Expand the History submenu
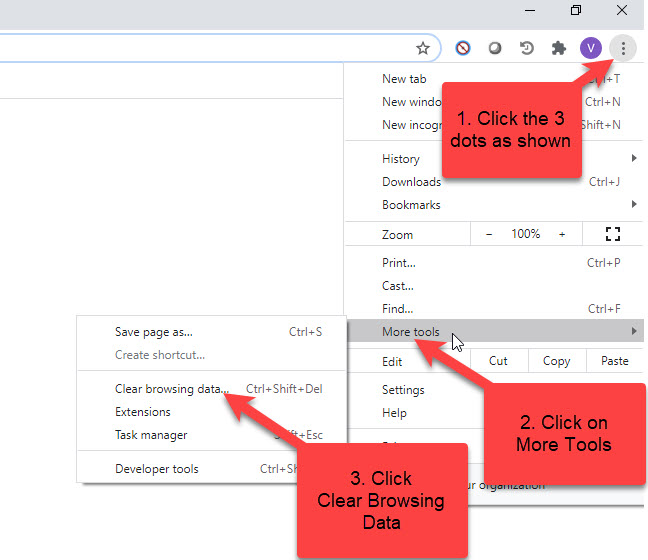Screen dimensions: 648x560 point(401,158)
